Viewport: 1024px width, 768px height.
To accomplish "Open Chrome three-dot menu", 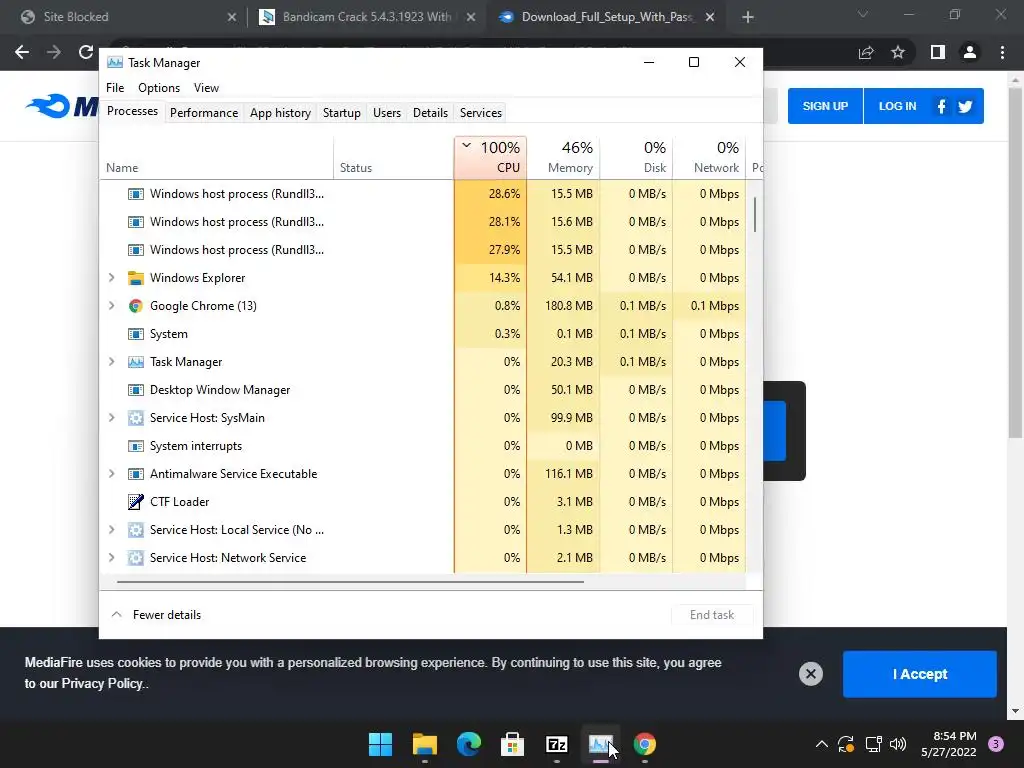I will click(1002, 52).
